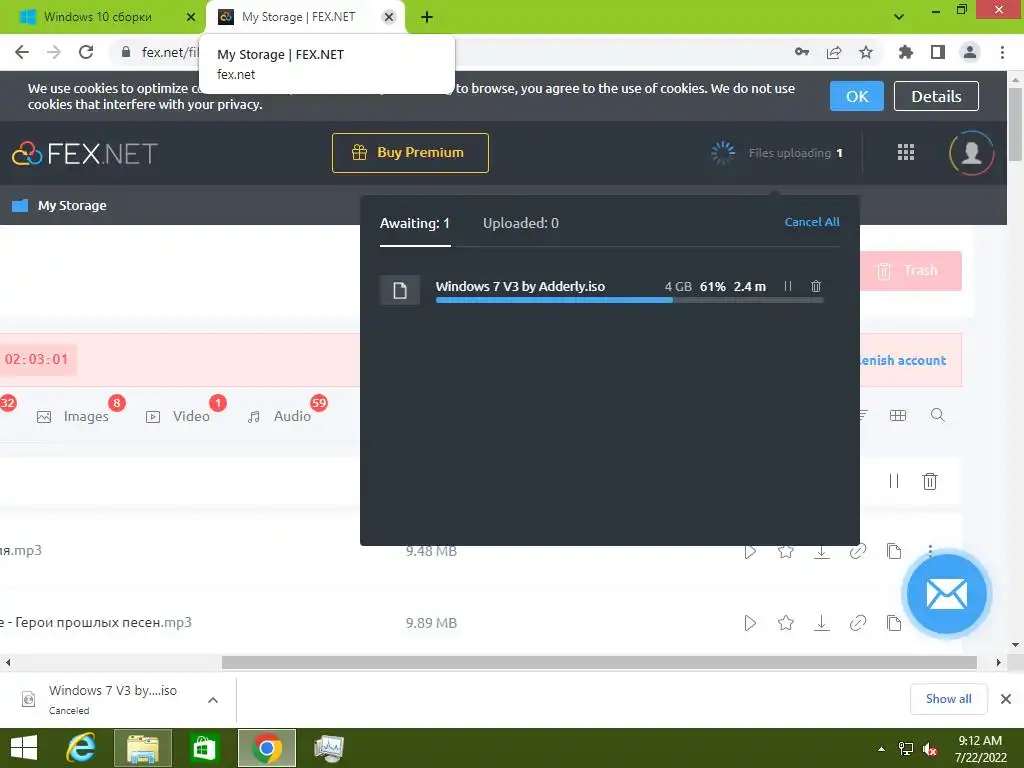1024x768 pixels.
Task: Click Show all downloads
Action: [x=948, y=699]
